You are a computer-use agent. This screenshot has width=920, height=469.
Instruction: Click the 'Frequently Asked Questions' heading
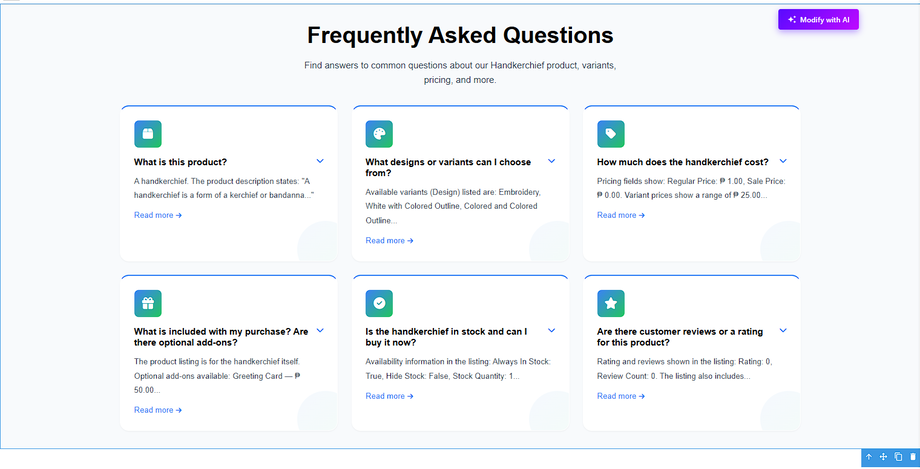[x=460, y=36]
